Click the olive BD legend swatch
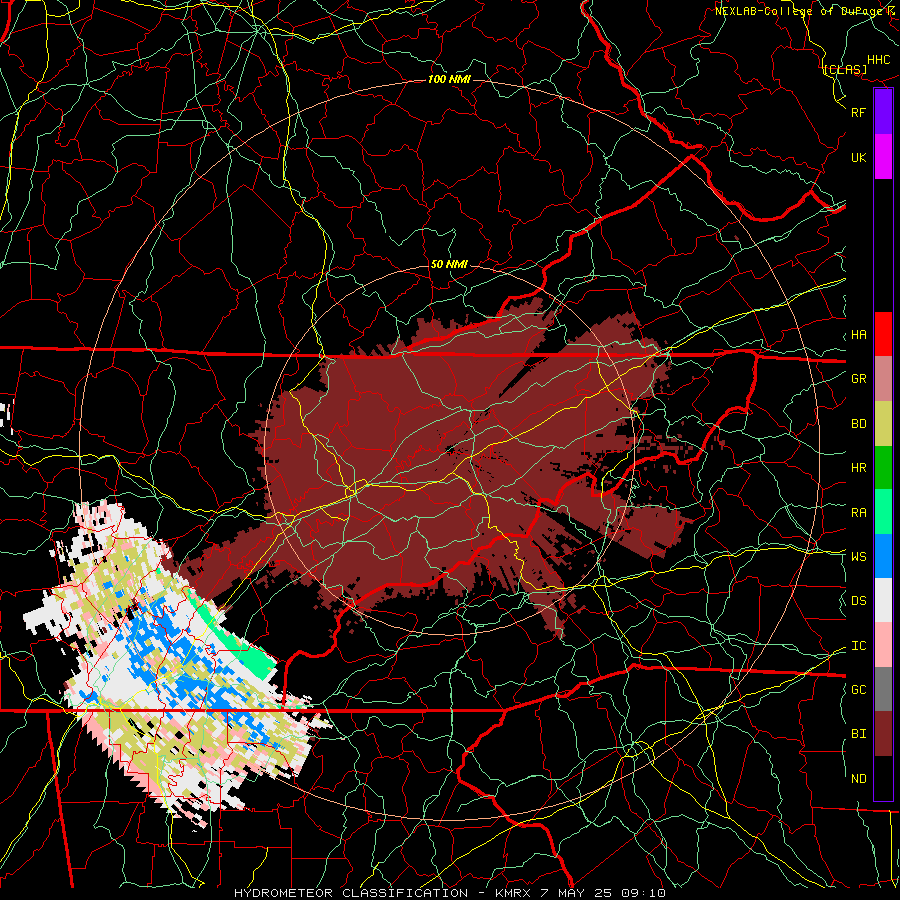This screenshot has height=900, width=900. tap(883, 424)
